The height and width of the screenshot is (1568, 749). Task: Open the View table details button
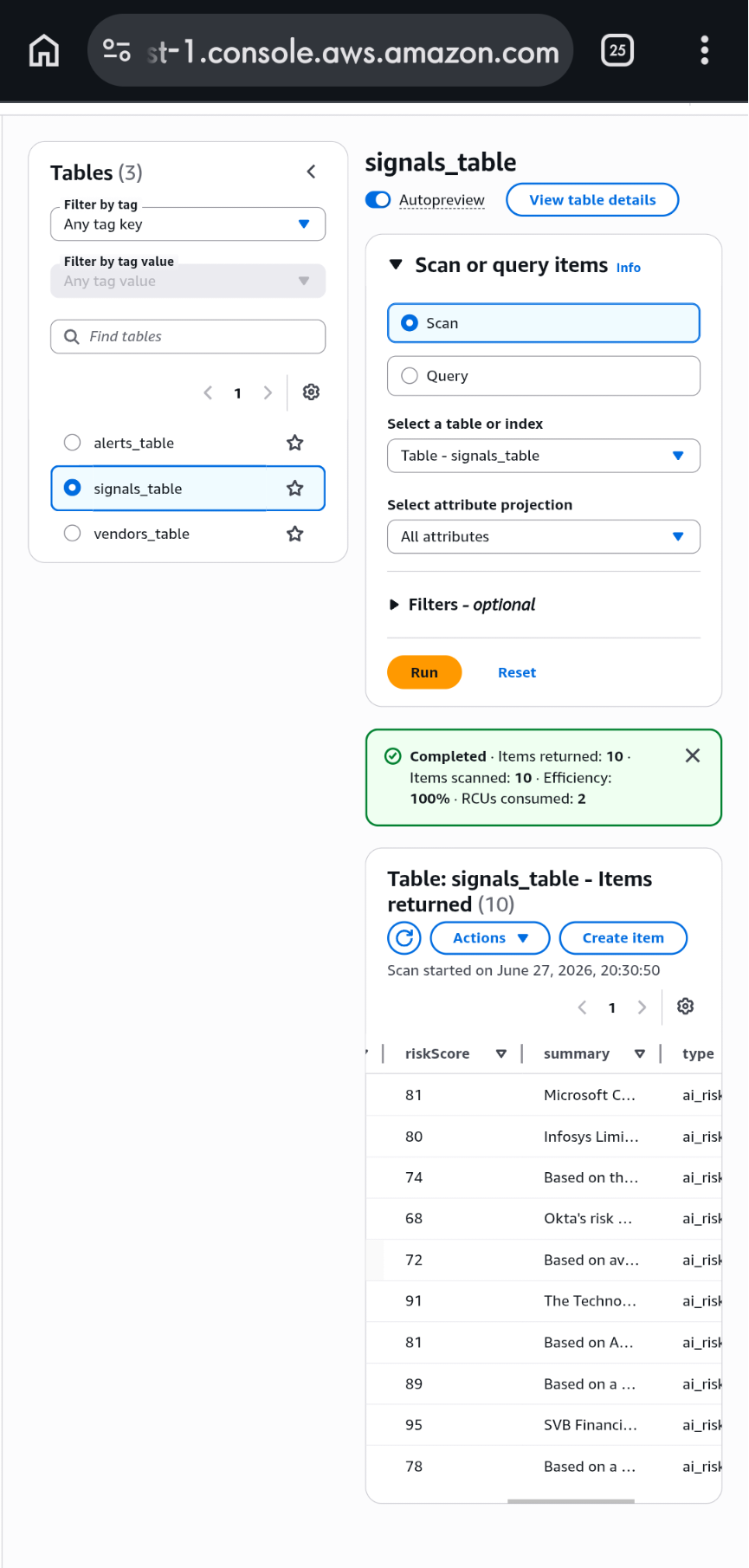(592, 200)
